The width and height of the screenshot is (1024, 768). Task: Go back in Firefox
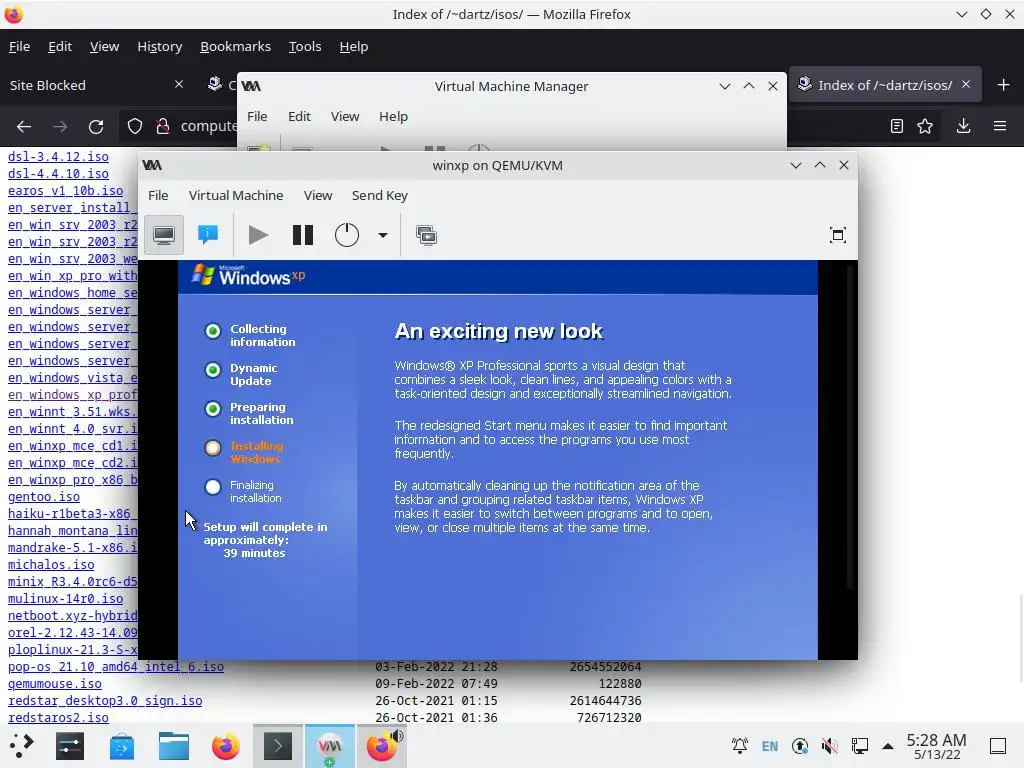pyautogui.click(x=24, y=126)
